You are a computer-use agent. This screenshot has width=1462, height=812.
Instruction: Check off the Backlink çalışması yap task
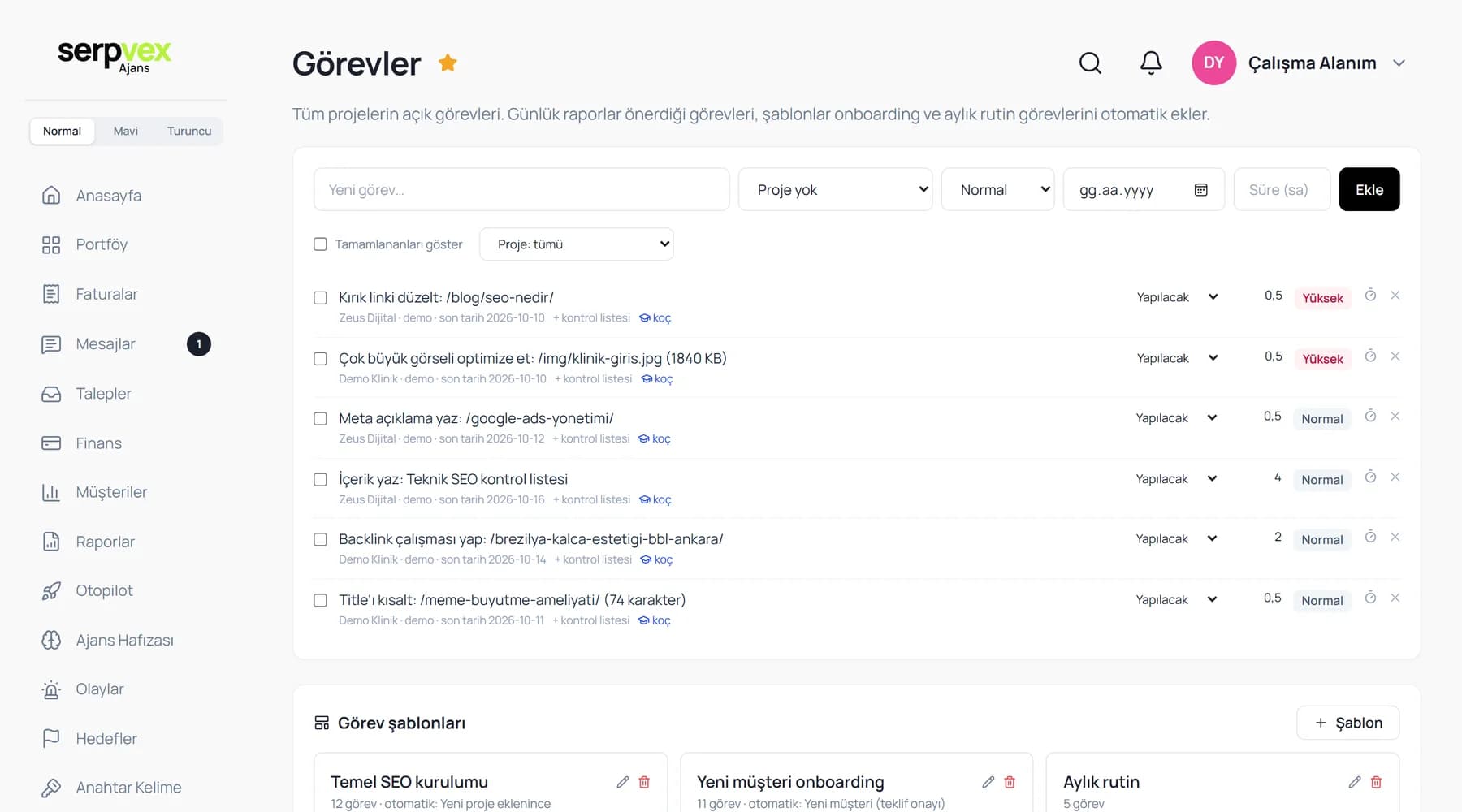321,540
